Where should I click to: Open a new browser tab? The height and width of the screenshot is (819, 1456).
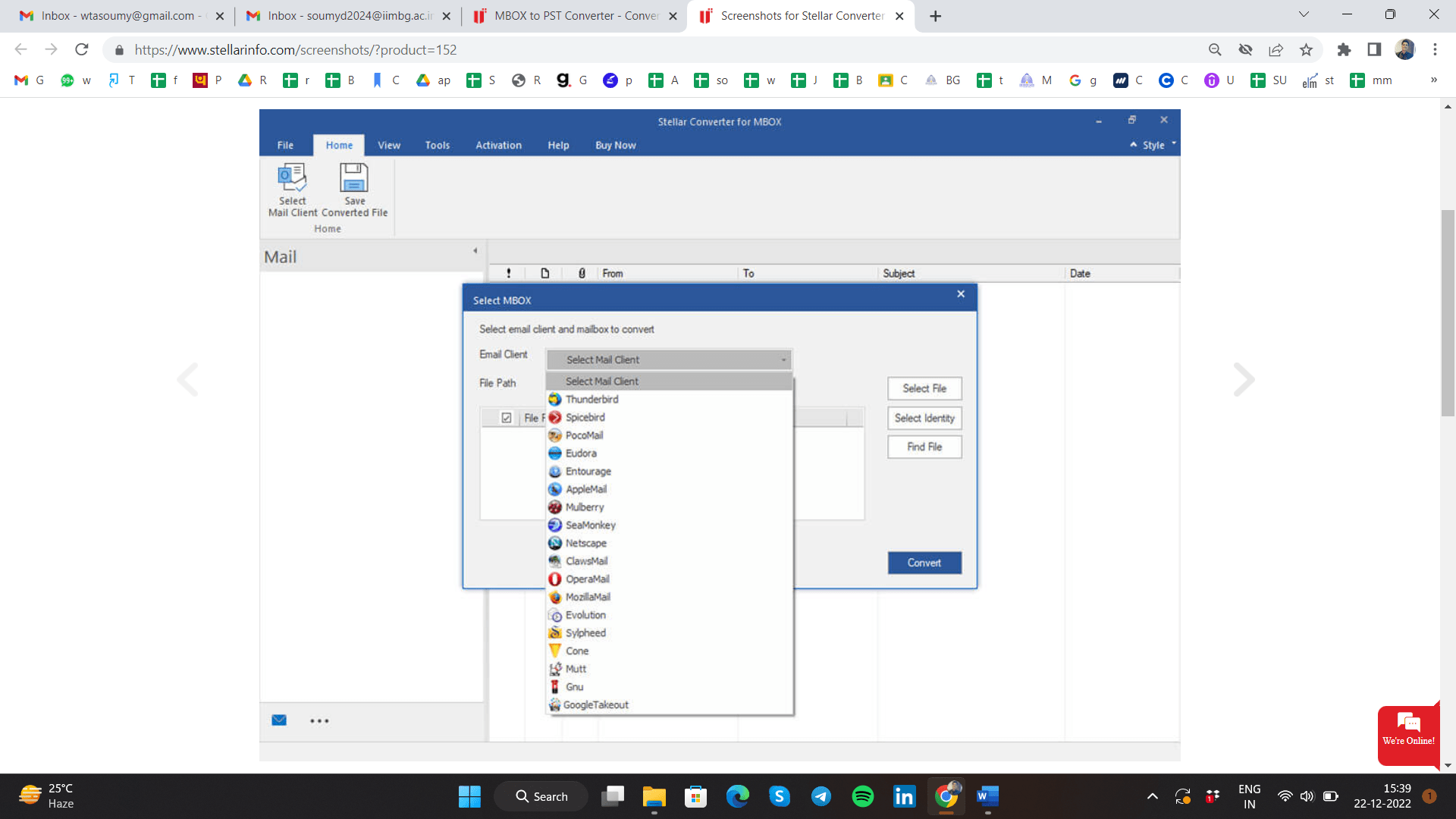(x=935, y=16)
